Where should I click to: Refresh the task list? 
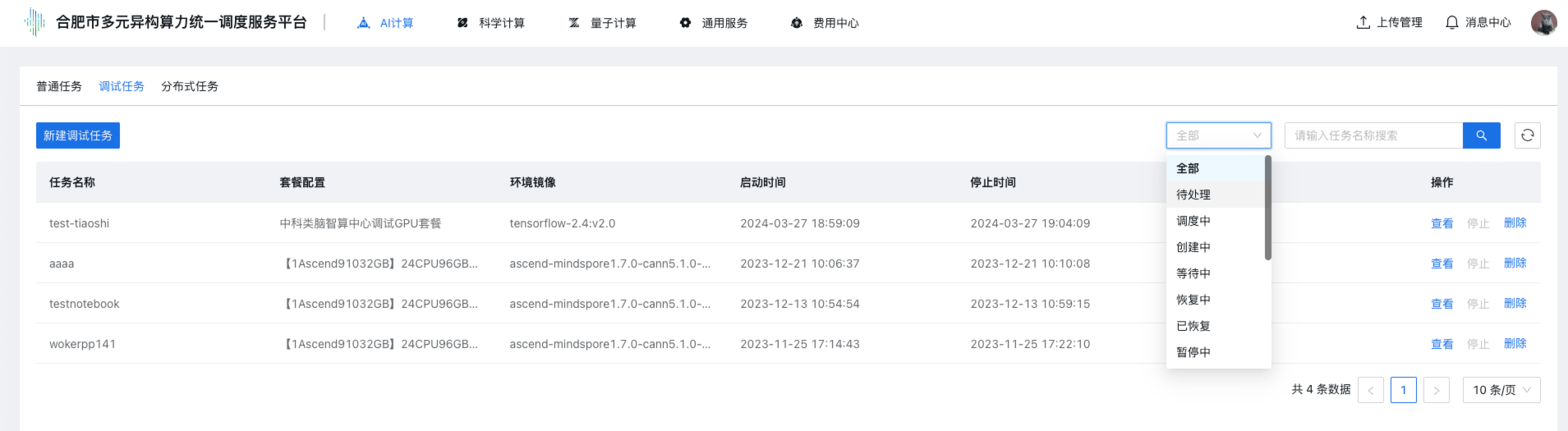pyautogui.click(x=1527, y=135)
